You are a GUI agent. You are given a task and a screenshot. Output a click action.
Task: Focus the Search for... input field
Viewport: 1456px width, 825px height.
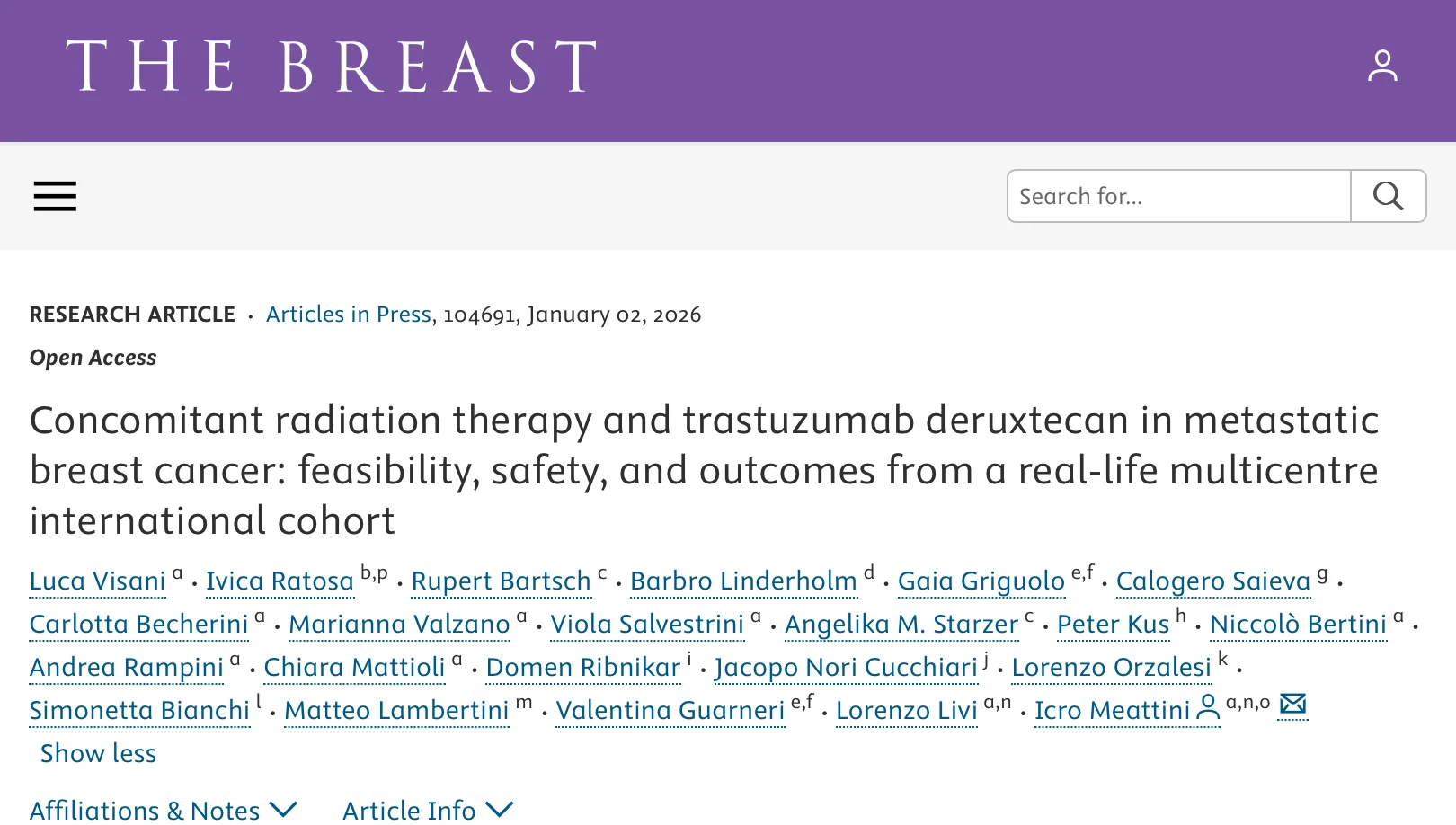tap(1178, 196)
